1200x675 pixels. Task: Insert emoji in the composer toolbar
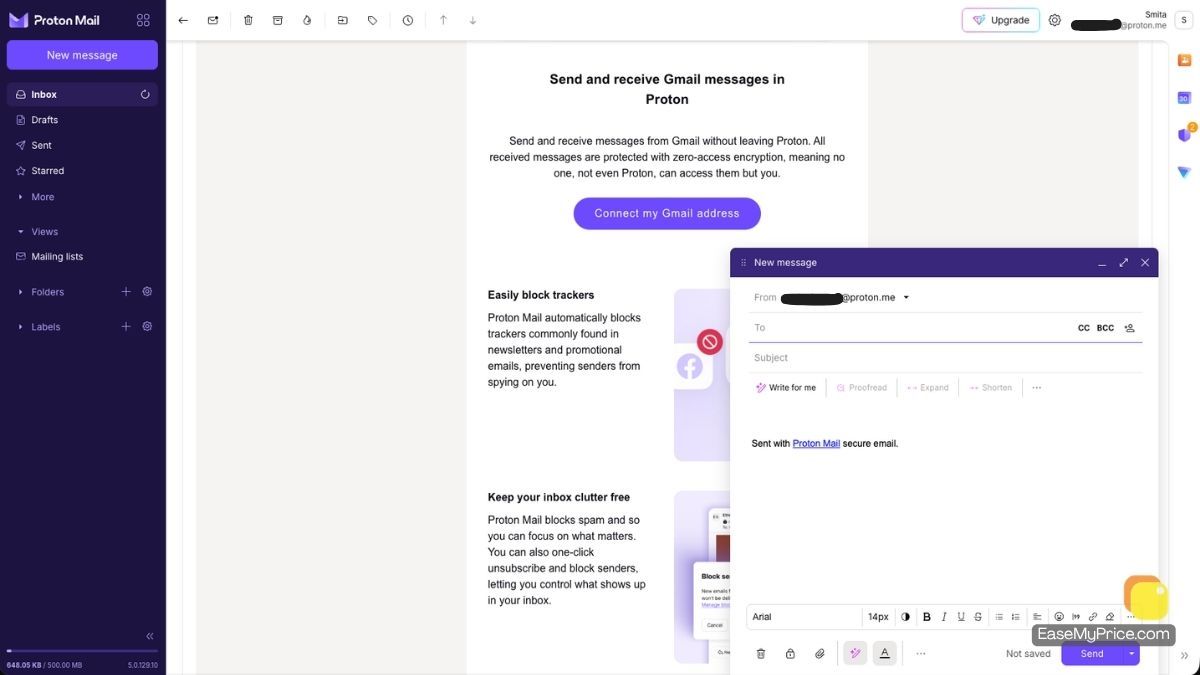[1059, 617]
